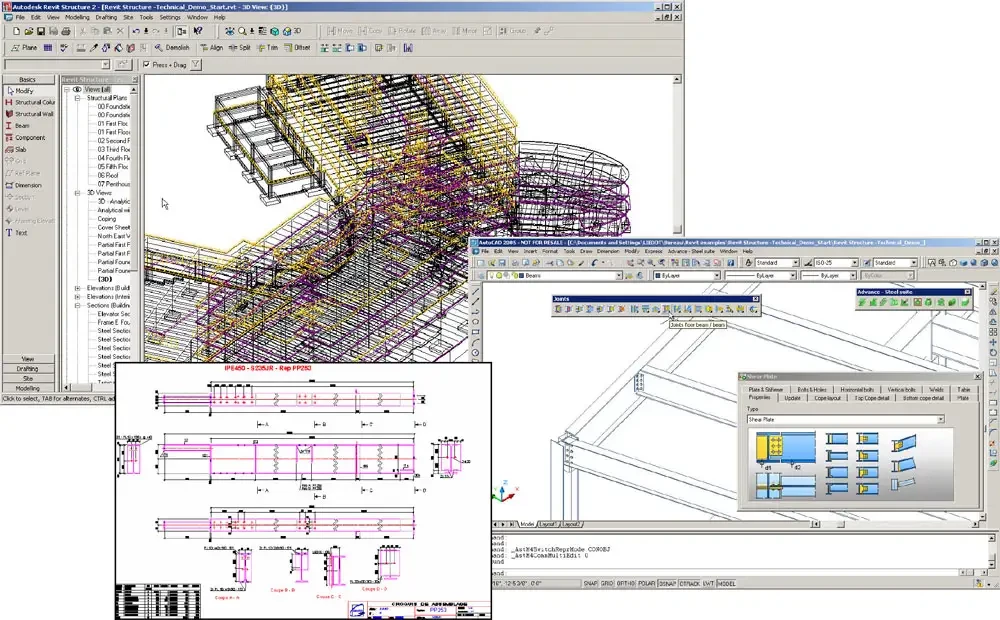Click the Open folder icon in Revit toolbar

(29, 31)
